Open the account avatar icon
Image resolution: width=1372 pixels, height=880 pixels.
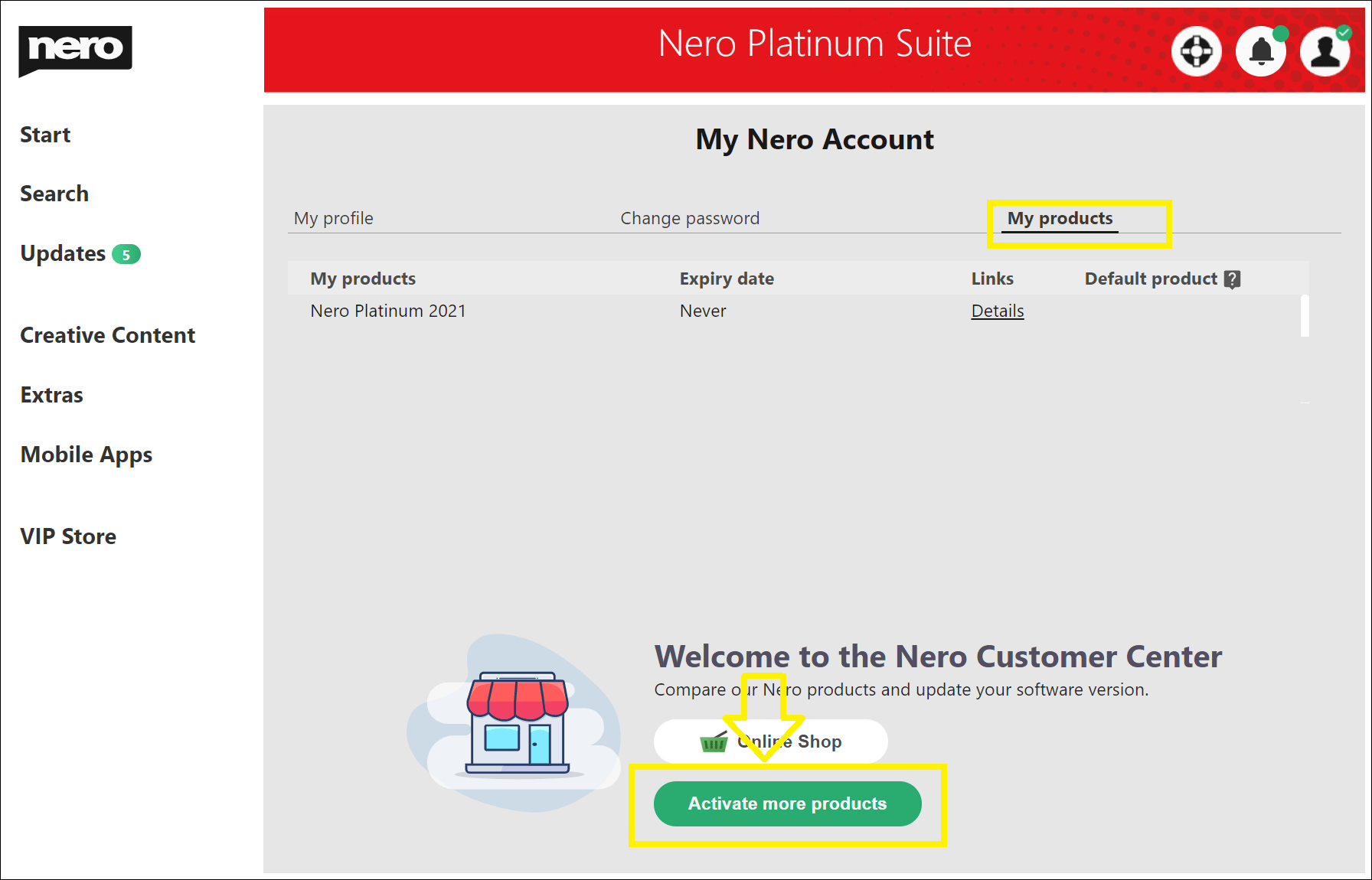coord(1324,50)
